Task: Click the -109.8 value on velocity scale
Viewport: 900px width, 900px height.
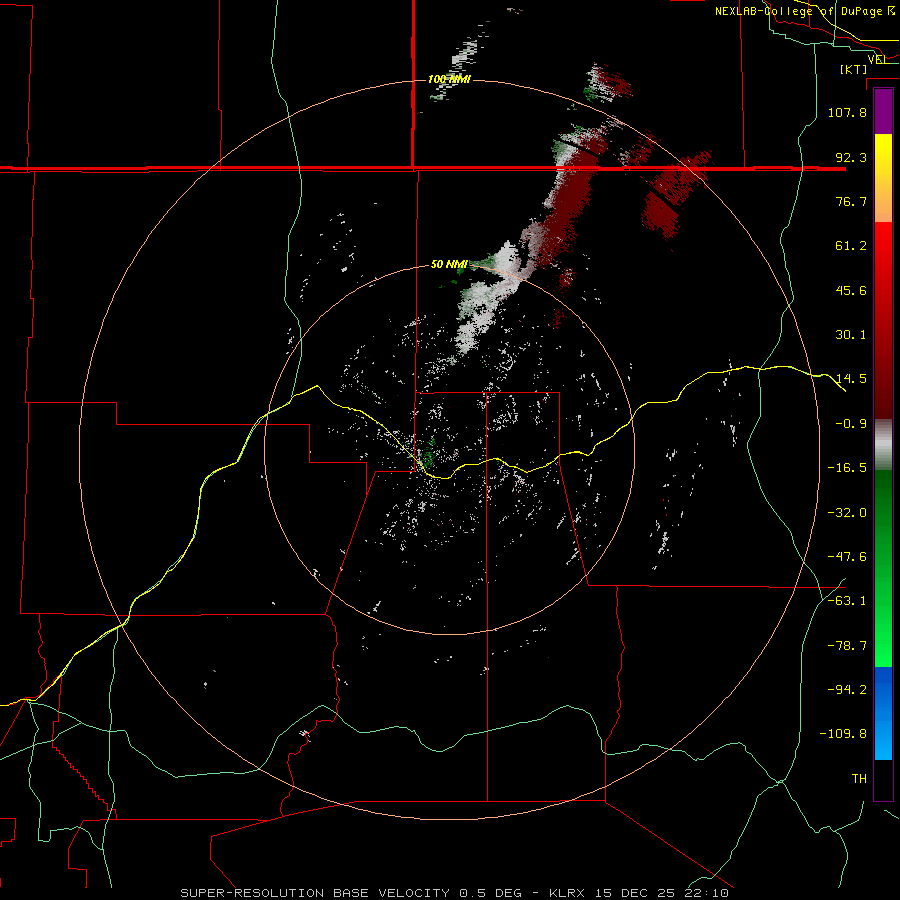Action: click(844, 734)
